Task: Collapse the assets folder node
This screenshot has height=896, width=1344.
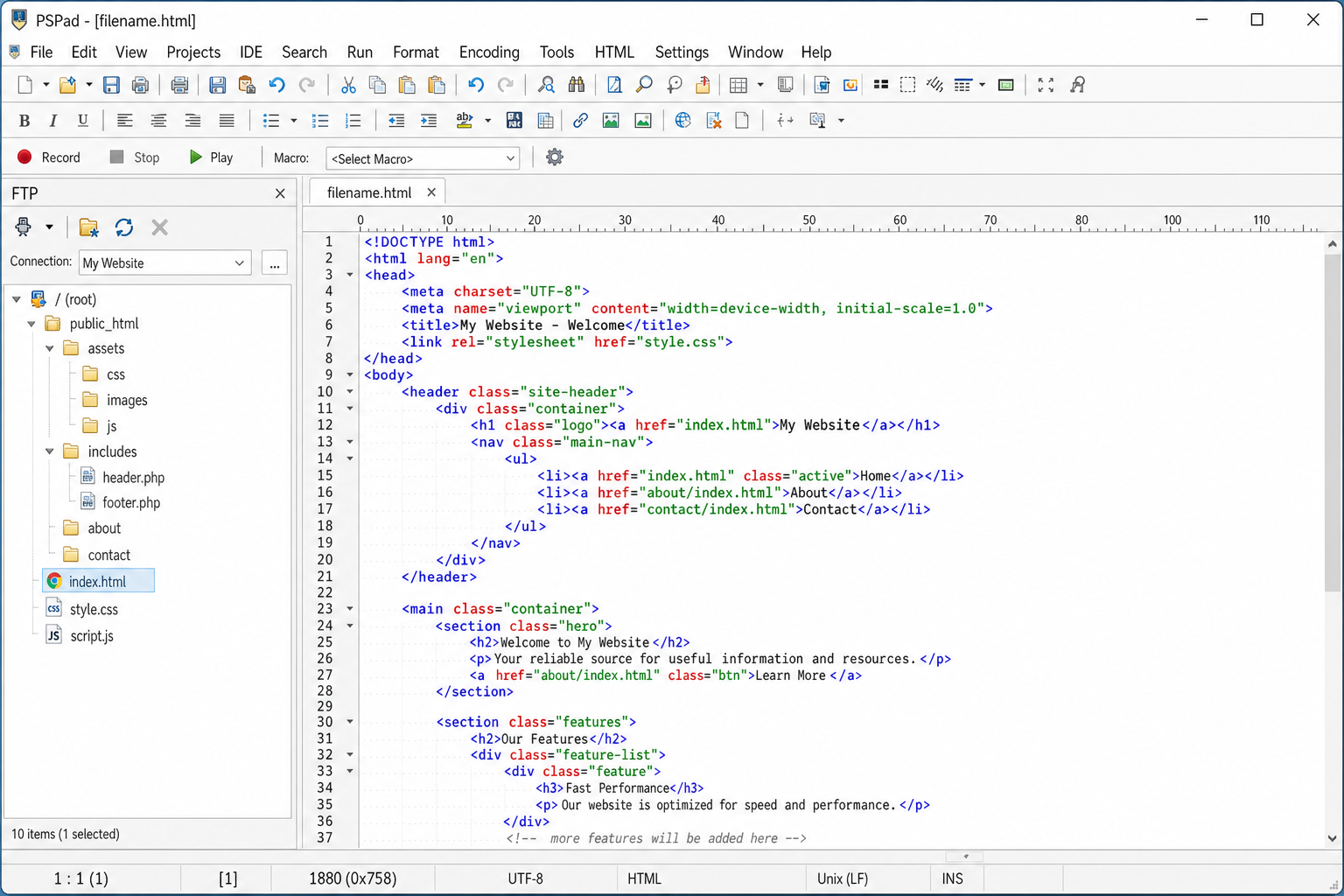Action: (x=50, y=348)
